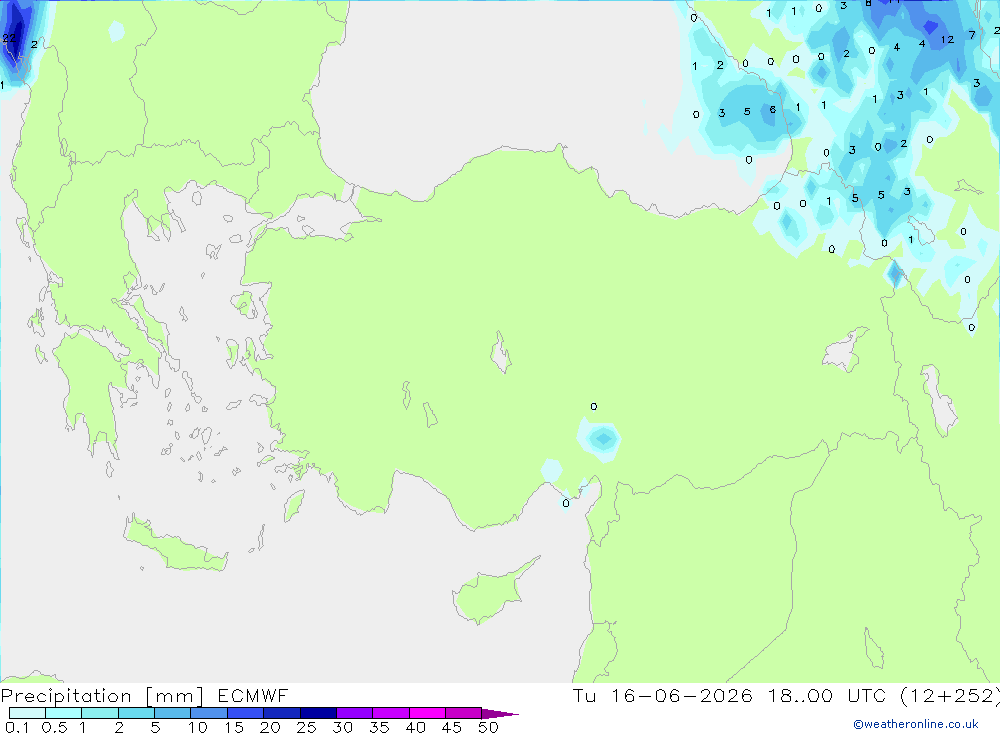Viewport: 1000px width, 733px height.
Task: Click the 45–50 mm legend swatch
Action: (x=463, y=713)
